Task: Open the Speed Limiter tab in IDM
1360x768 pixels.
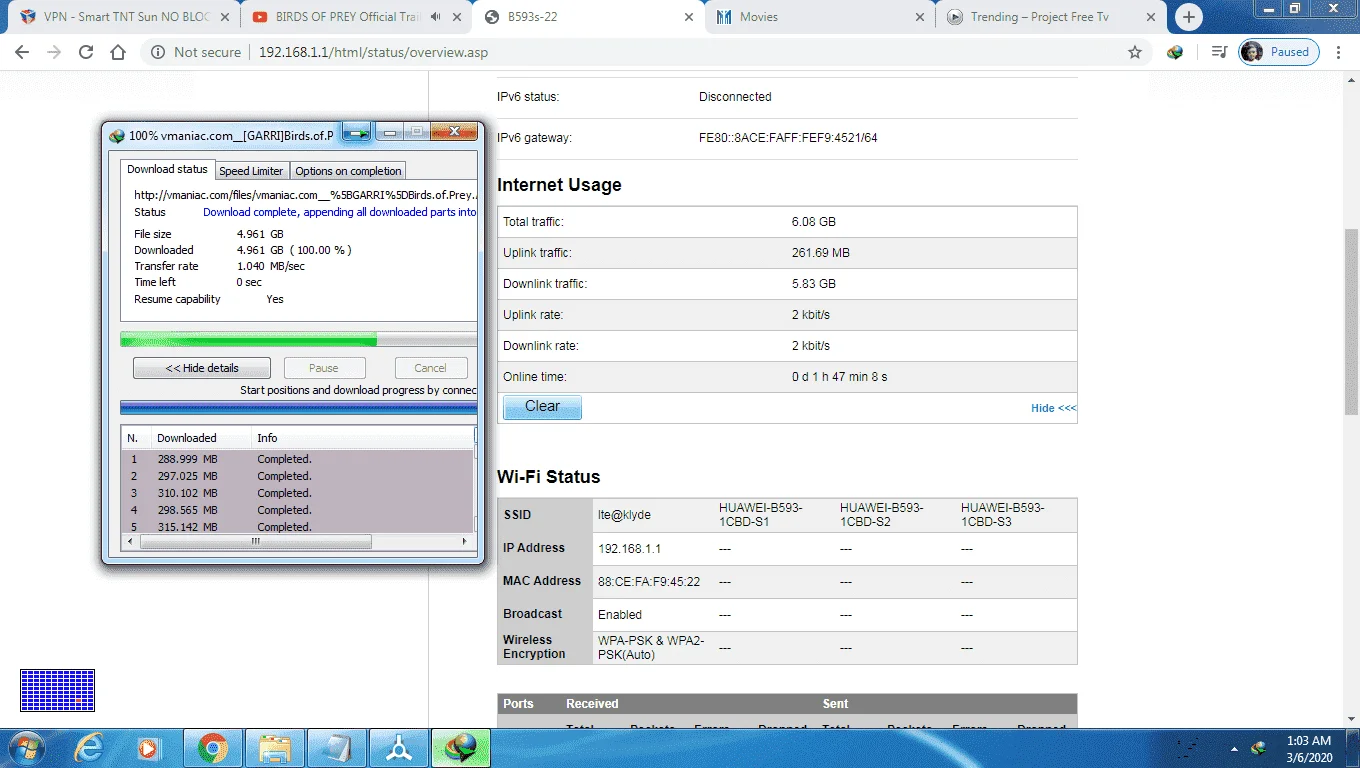Action: (251, 171)
